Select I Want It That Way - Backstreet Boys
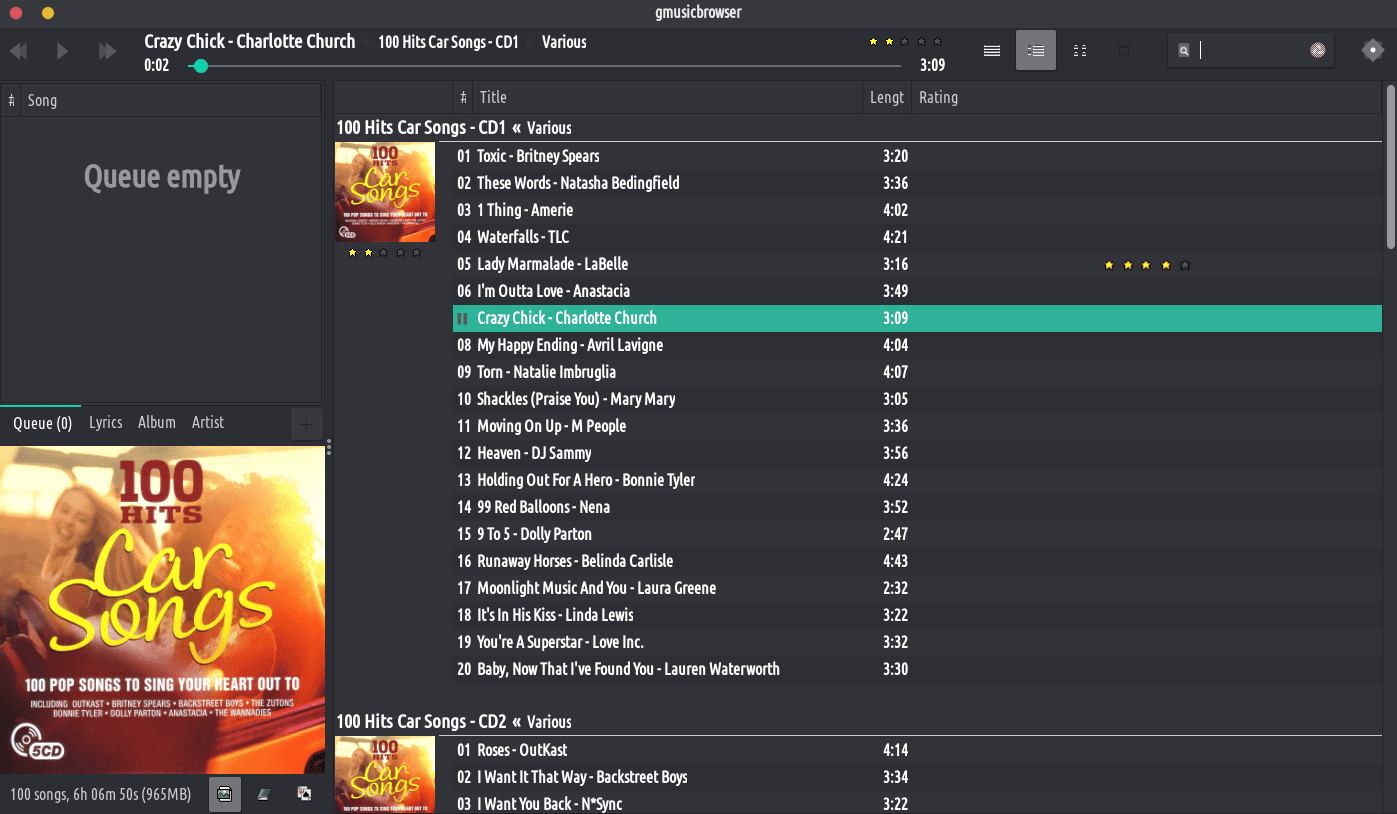 [x=917, y=777]
